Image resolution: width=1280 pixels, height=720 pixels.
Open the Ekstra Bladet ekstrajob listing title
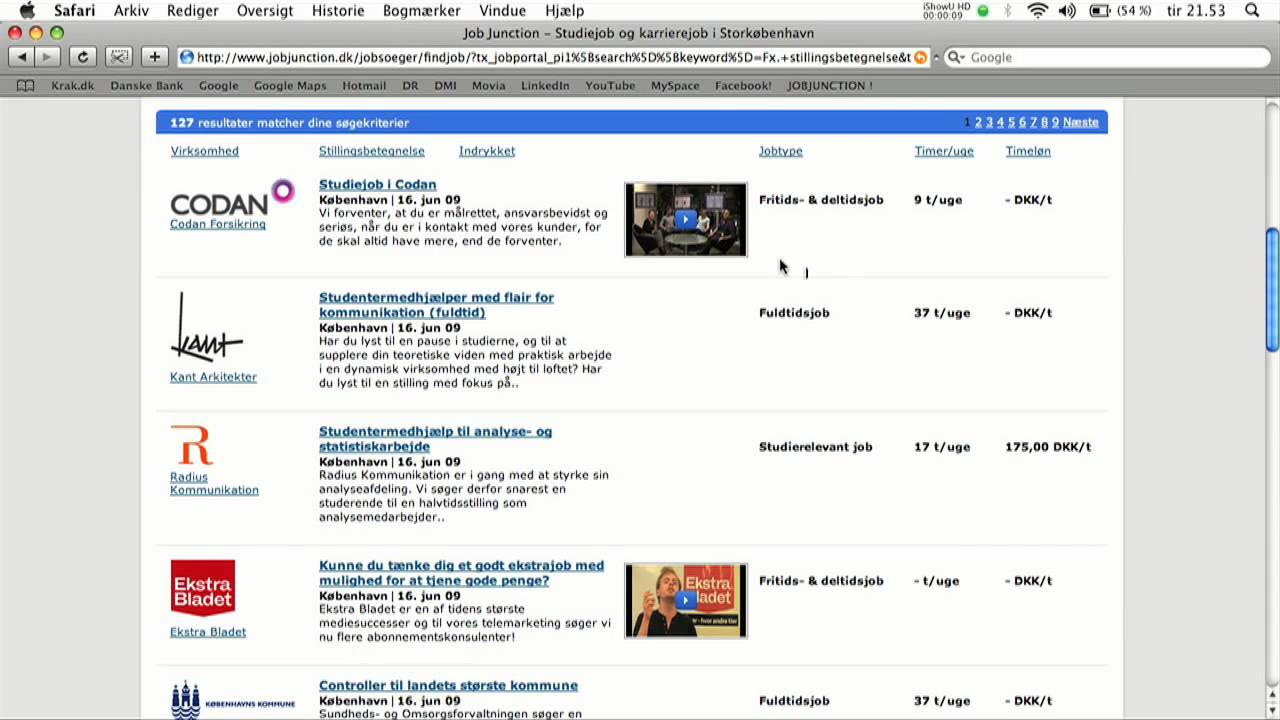click(x=461, y=573)
